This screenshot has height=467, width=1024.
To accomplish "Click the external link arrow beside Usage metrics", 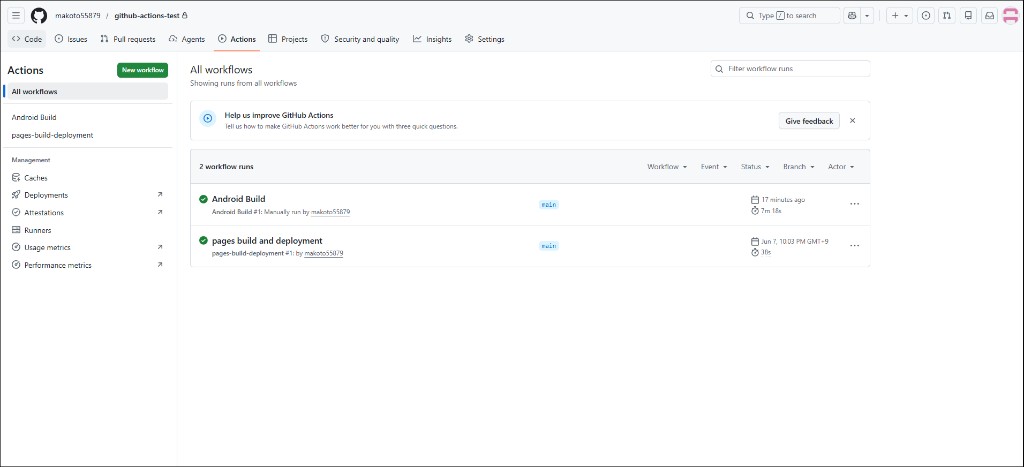I will [160, 248].
